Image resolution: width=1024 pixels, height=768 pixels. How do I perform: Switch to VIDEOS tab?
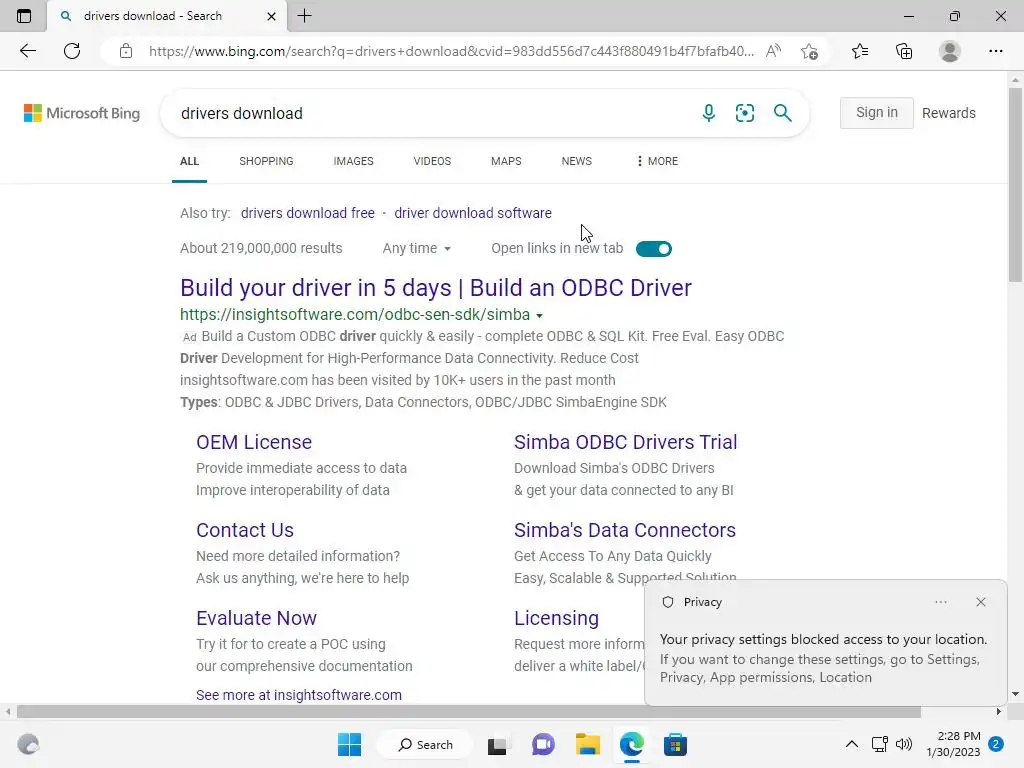[432, 161]
